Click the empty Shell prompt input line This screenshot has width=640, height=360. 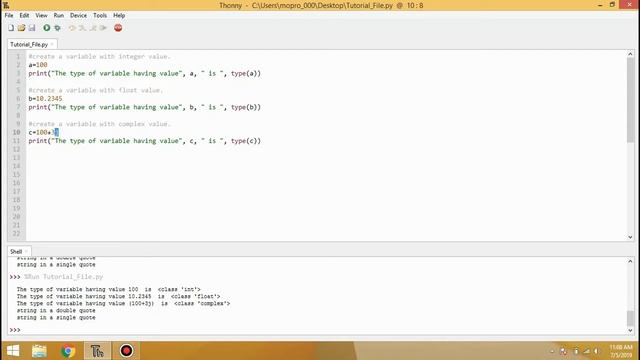322,330
